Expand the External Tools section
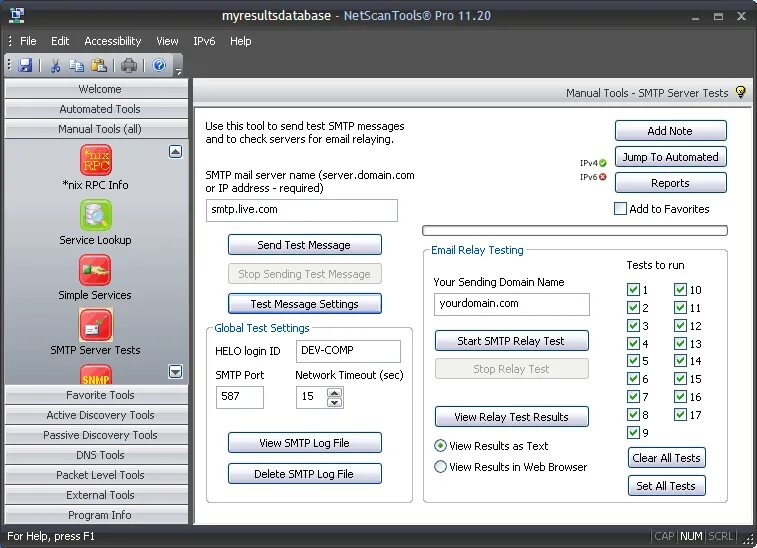The height and width of the screenshot is (548, 757). click(x=97, y=495)
